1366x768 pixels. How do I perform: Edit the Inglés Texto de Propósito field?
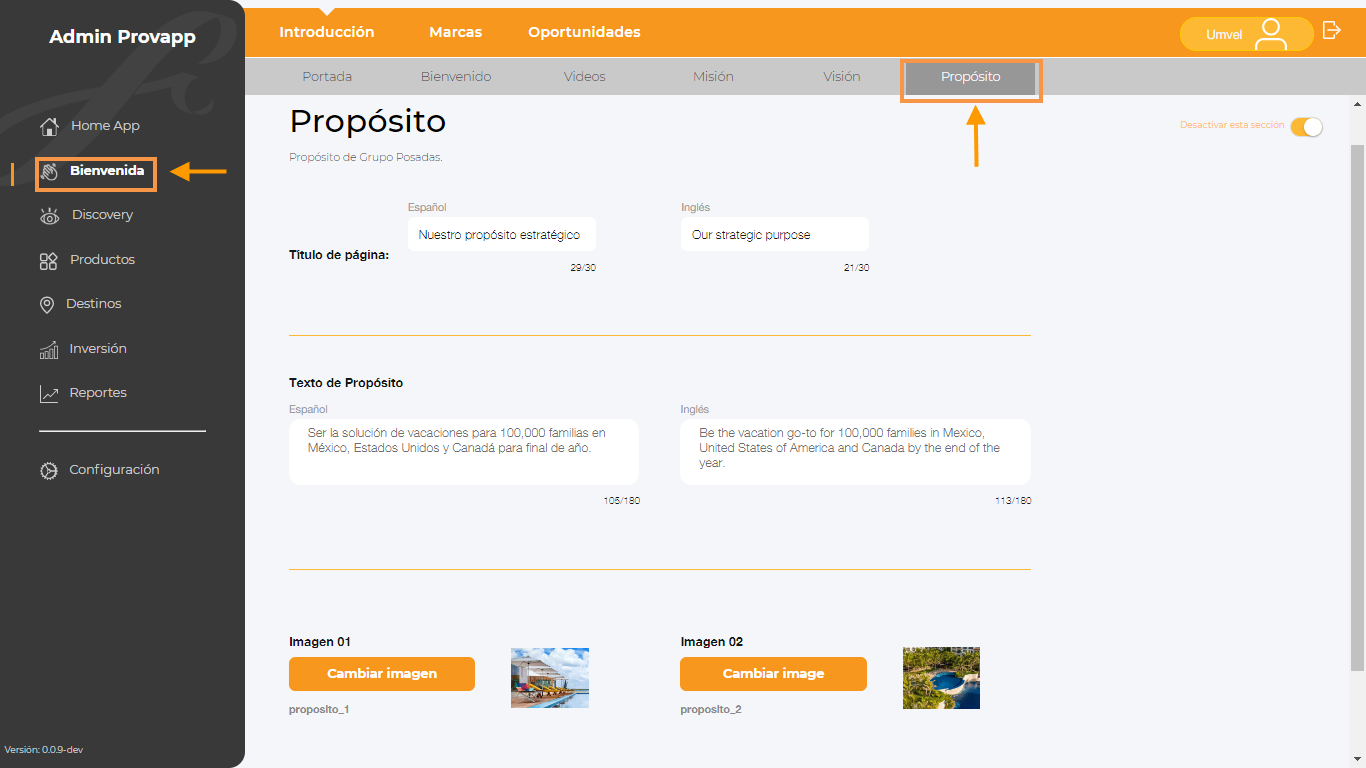point(855,452)
